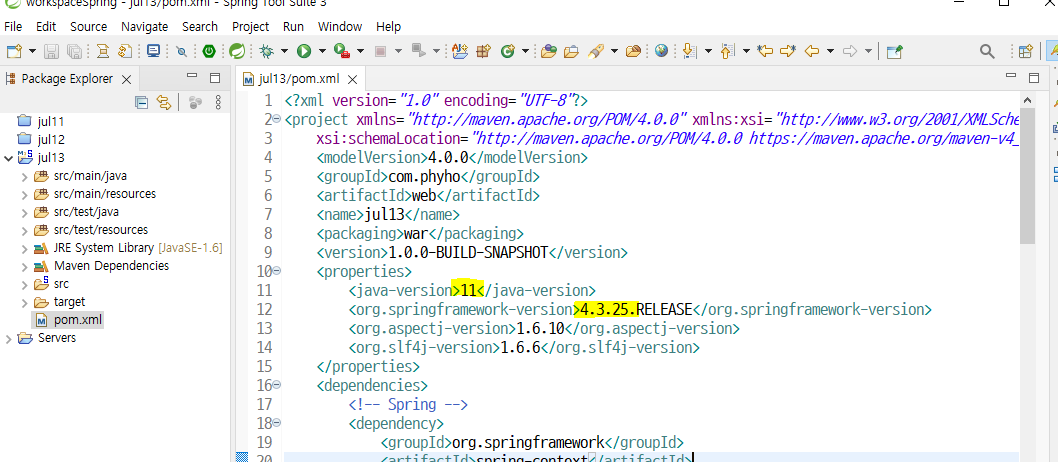Click the editor vertical scrollbar thumb
1058x462 pixels.
coord(1027,174)
